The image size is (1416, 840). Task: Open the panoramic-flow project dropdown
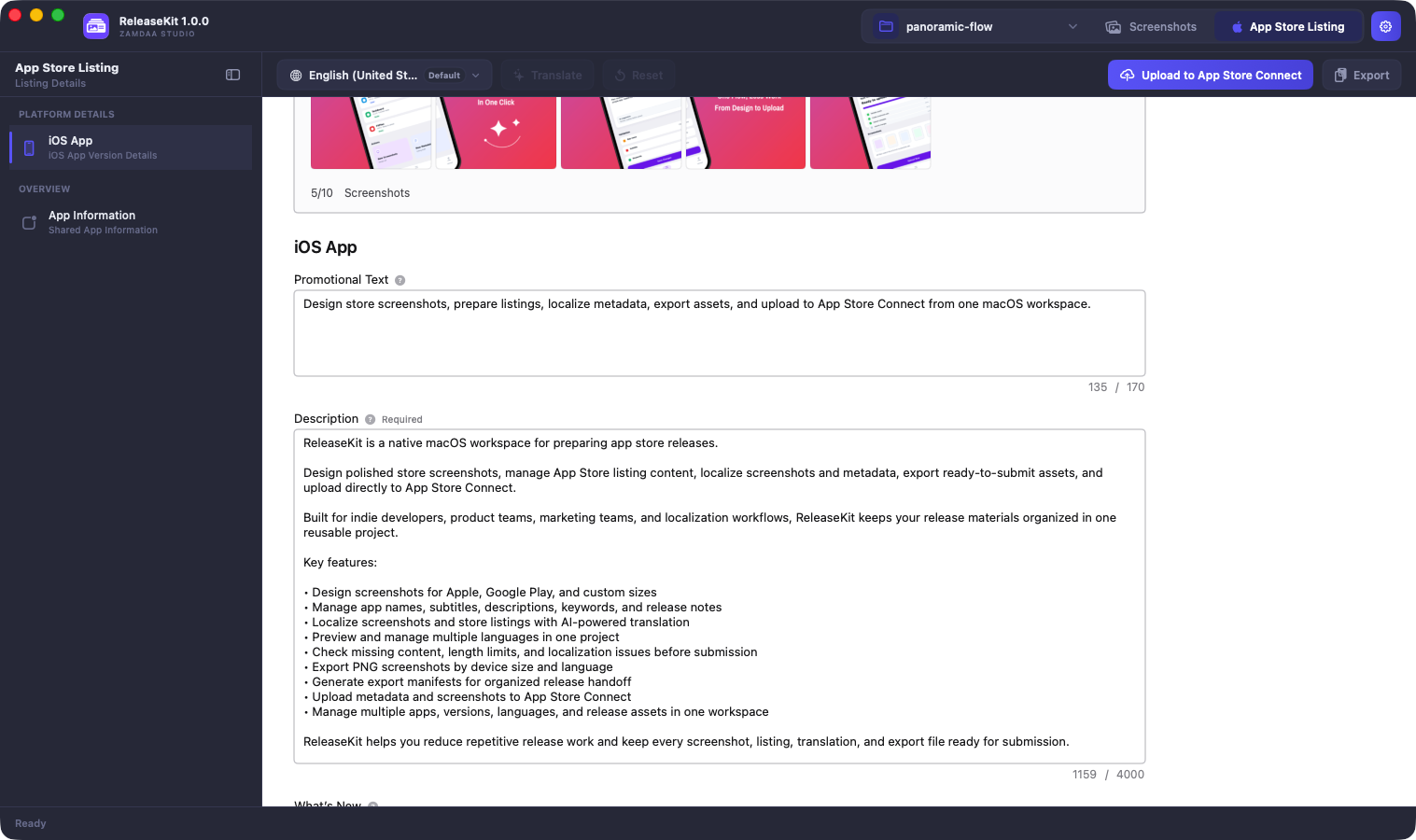(978, 27)
